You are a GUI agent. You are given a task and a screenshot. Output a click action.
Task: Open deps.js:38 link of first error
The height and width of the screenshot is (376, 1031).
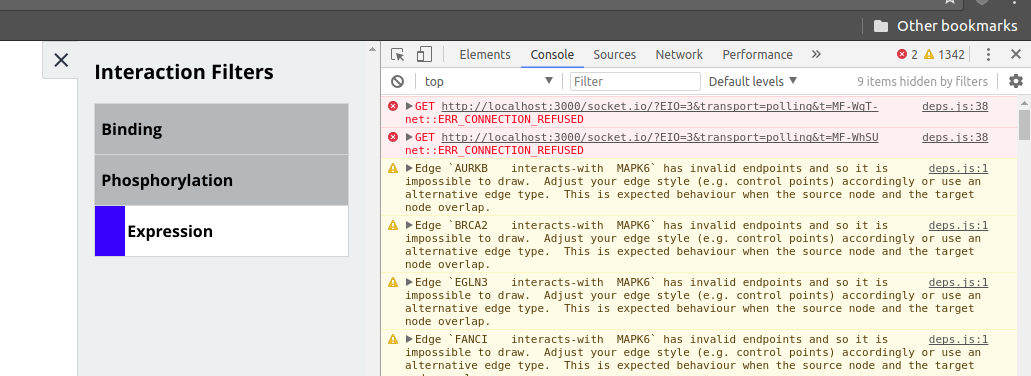(x=955, y=106)
